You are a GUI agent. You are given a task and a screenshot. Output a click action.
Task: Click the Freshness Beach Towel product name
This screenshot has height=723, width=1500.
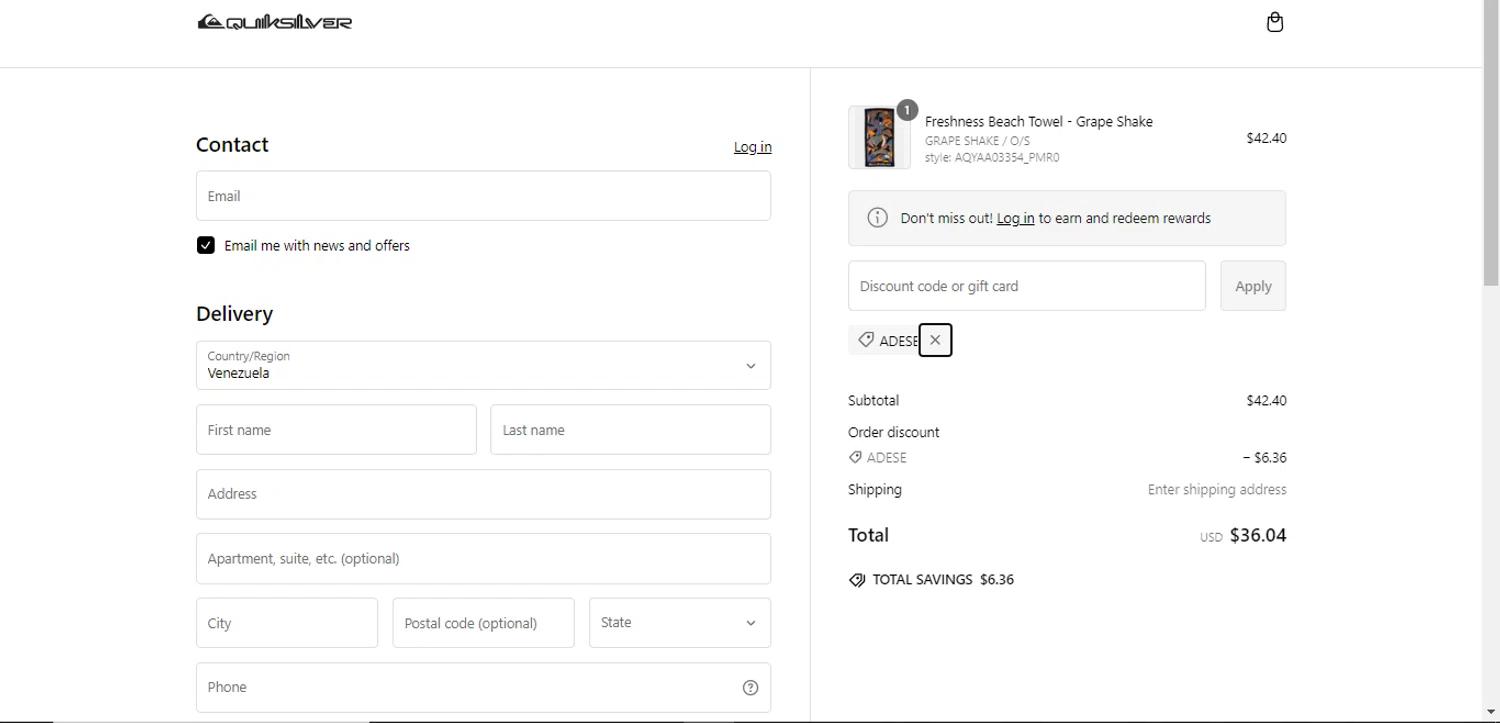(x=1038, y=122)
